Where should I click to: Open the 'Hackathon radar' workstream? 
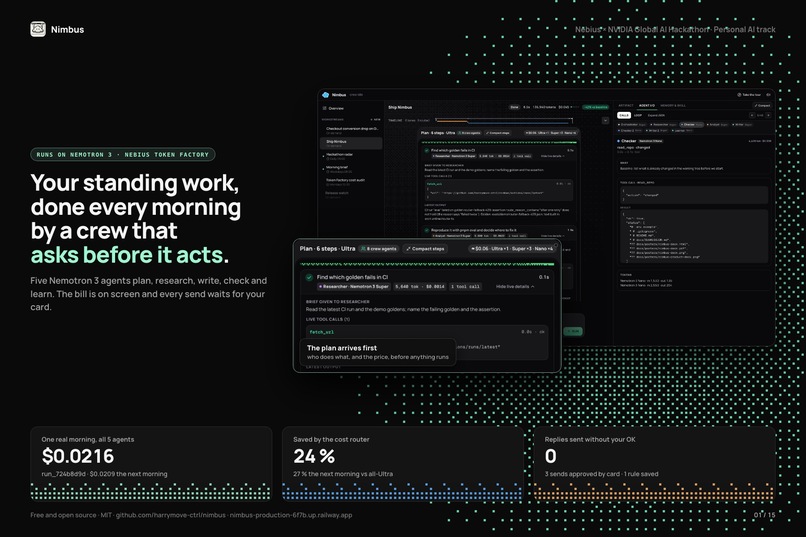point(352,156)
